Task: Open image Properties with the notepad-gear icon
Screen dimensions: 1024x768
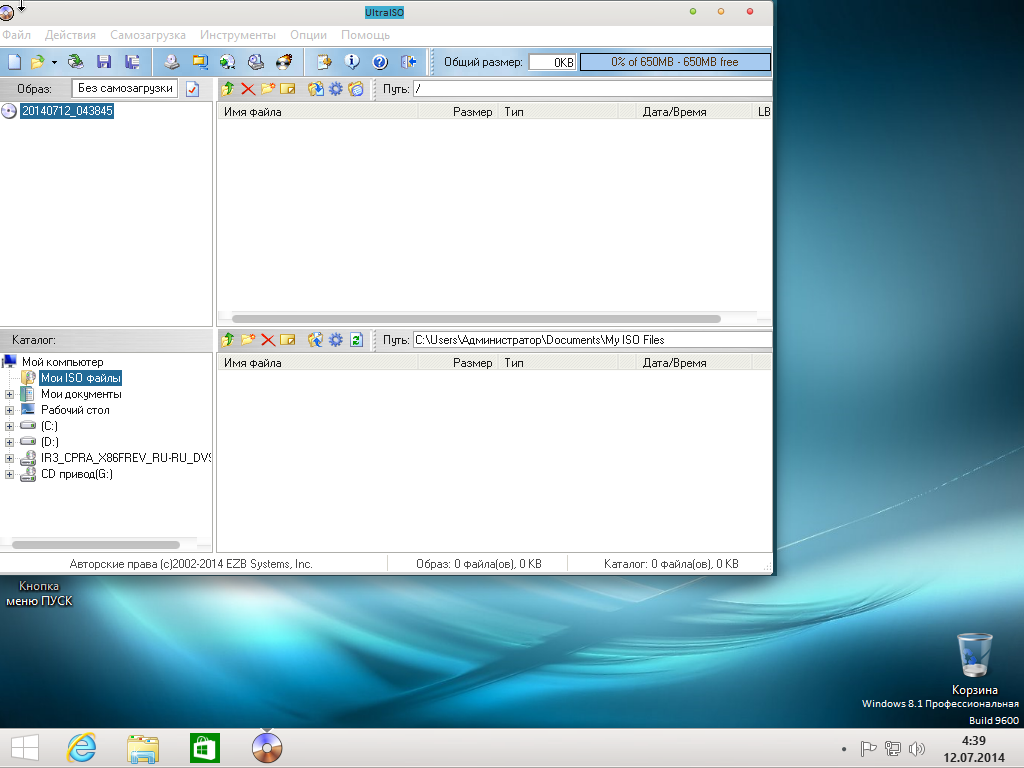Action: [x=324, y=62]
